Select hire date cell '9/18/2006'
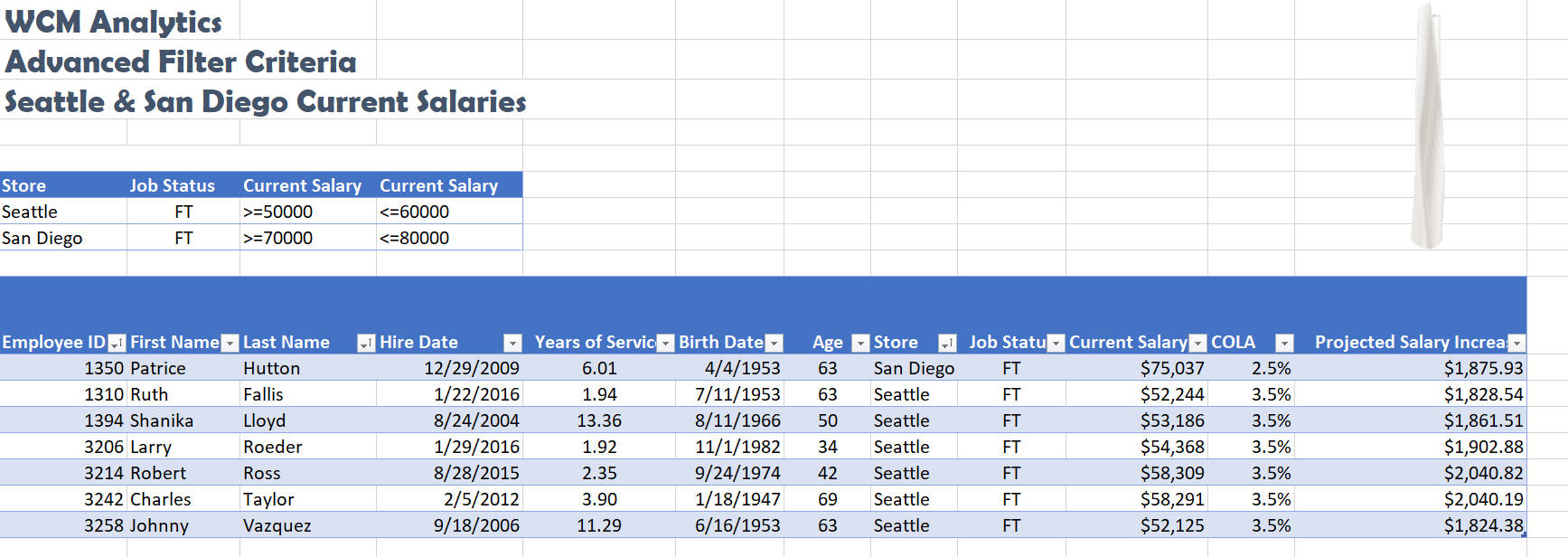This screenshot has height=557, width=1568. pyautogui.click(x=449, y=525)
